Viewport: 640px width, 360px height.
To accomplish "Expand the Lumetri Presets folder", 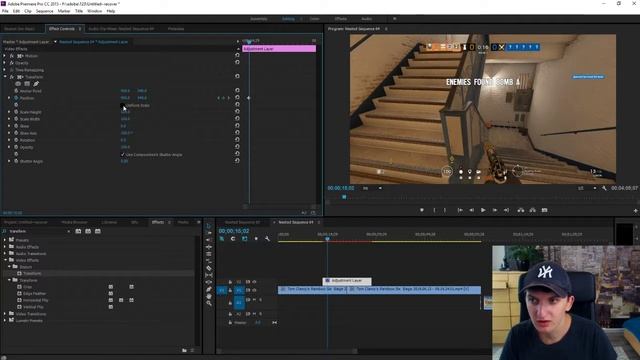I will tap(5, 320).
